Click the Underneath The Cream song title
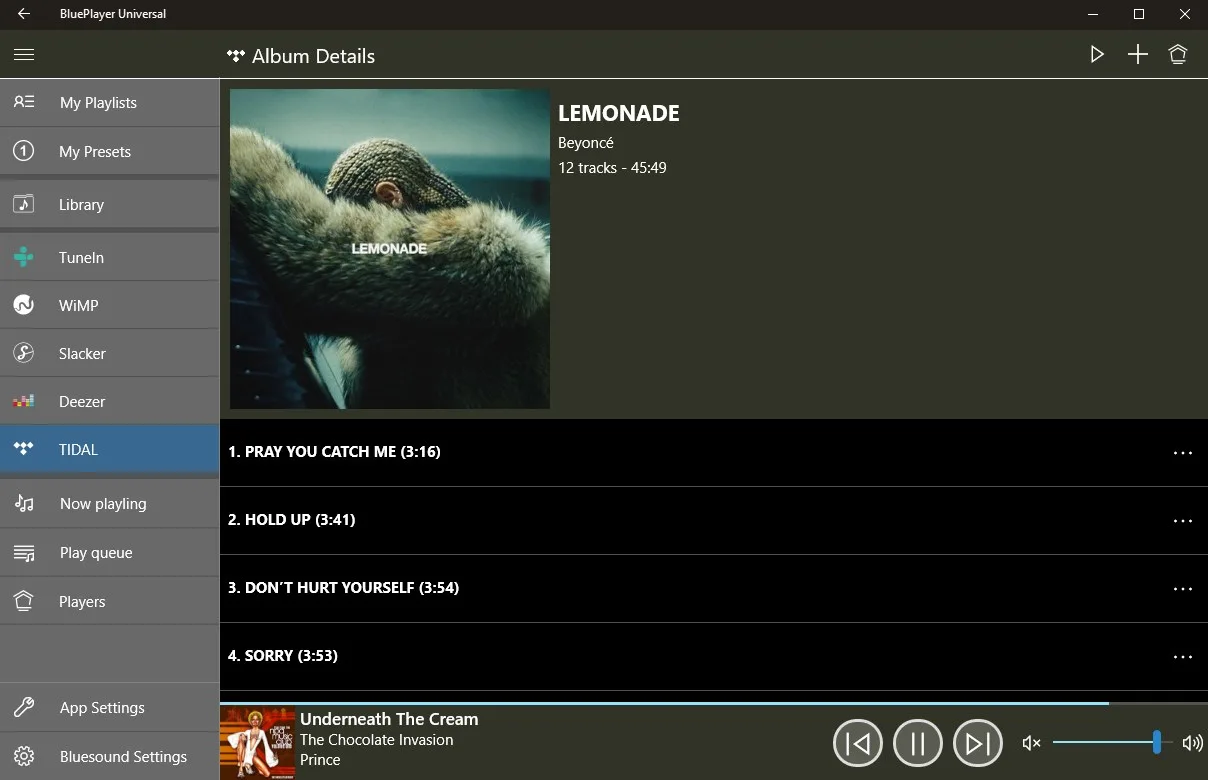Viewport: 1208px width, 780px height. 389,719
